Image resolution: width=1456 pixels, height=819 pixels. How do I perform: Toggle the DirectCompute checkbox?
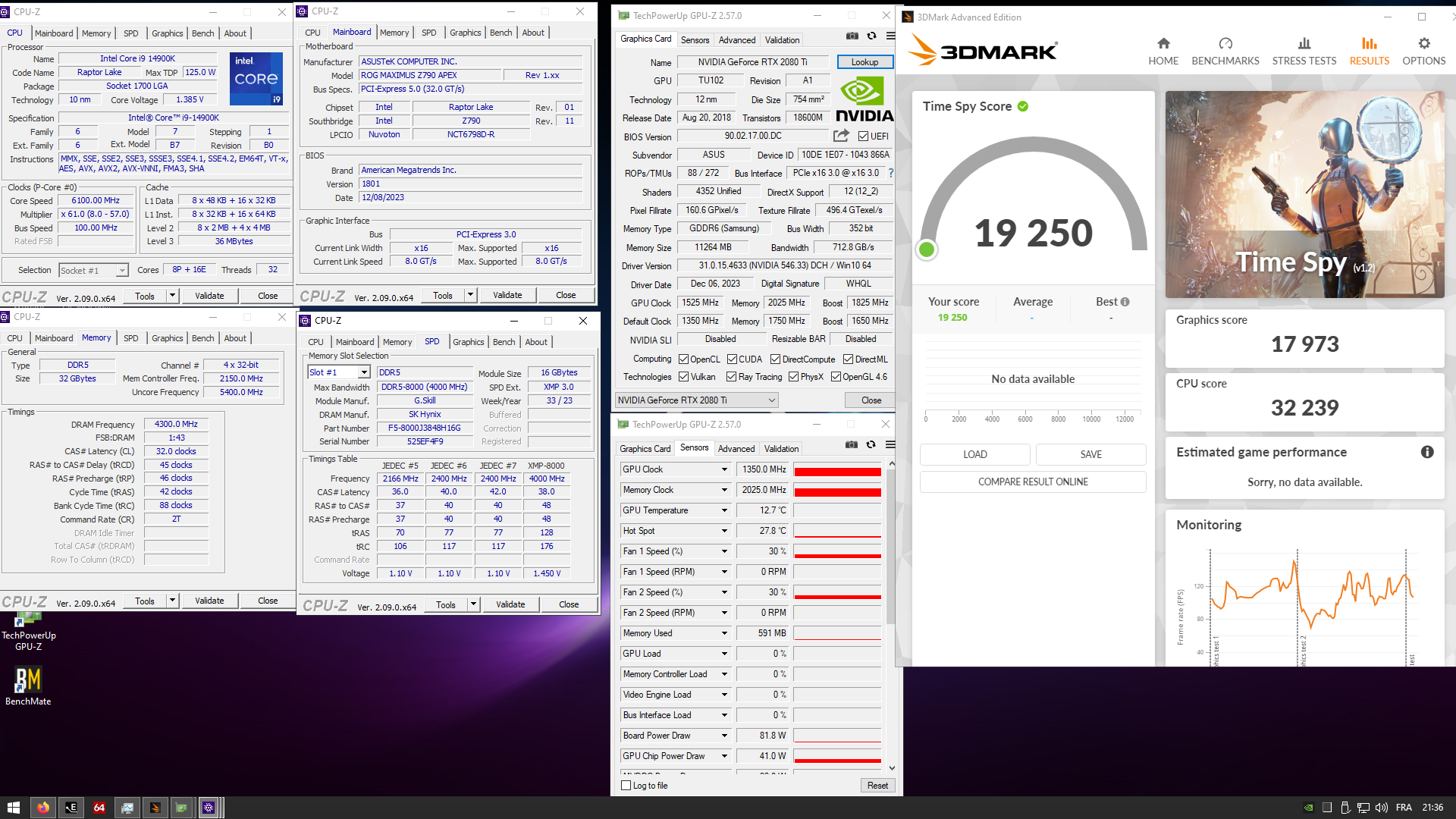point(776,359)
